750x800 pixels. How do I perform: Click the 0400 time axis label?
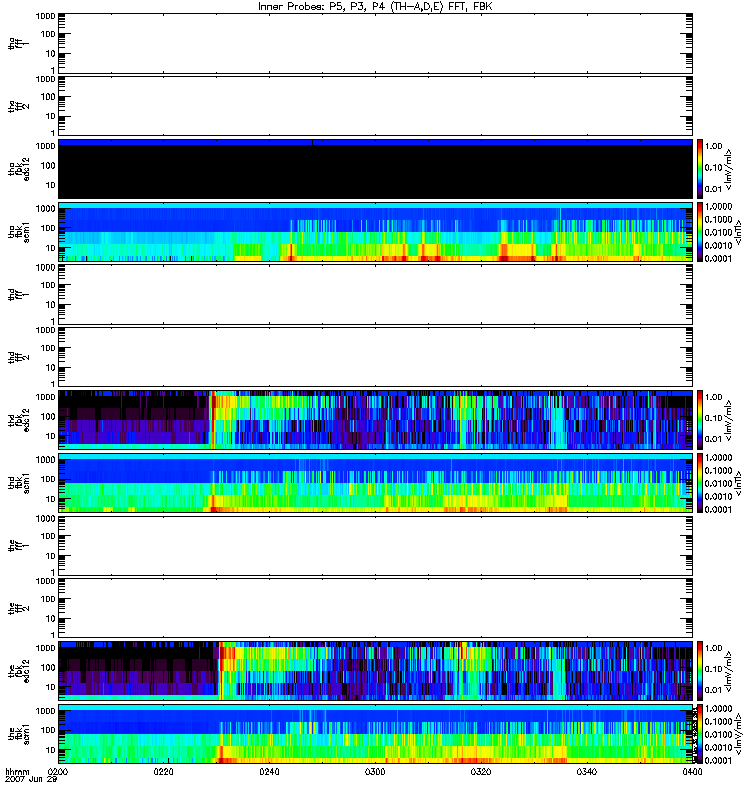click(692, 771)
